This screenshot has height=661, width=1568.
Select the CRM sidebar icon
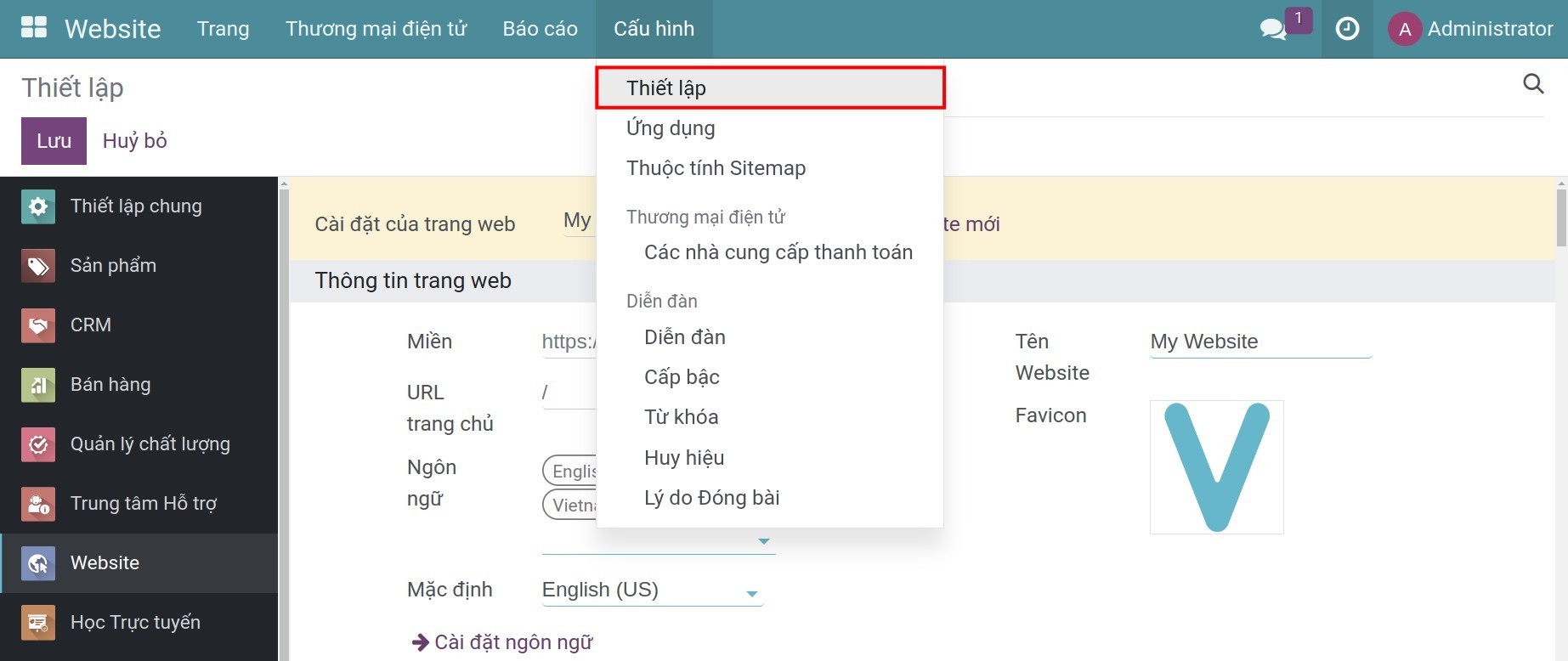[38, 325]
